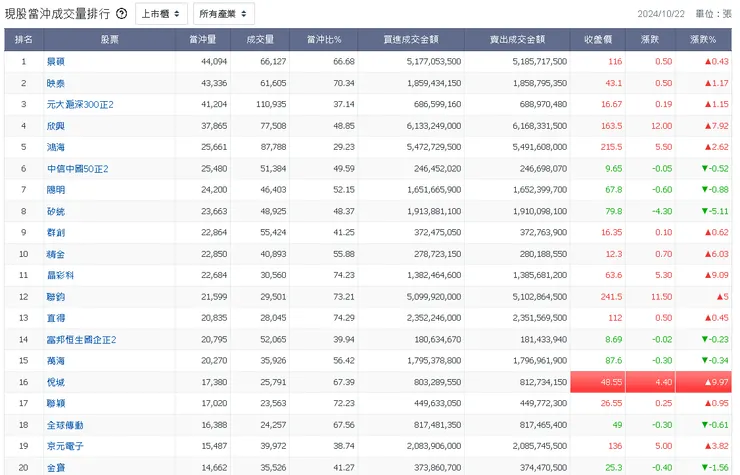Viewport: 740px width, 475px height.
Task: Open stock link 映泰
Action: point(56,83)
